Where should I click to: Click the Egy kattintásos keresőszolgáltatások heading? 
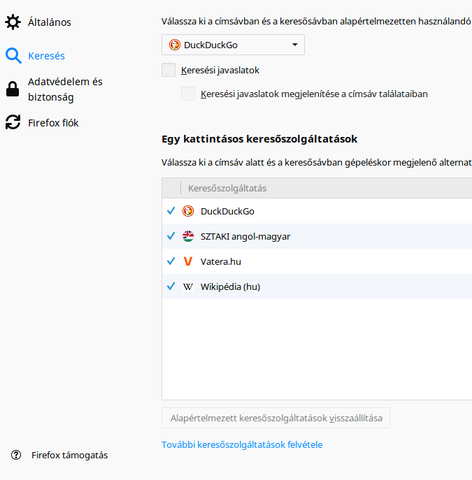(x=259, y=139)
